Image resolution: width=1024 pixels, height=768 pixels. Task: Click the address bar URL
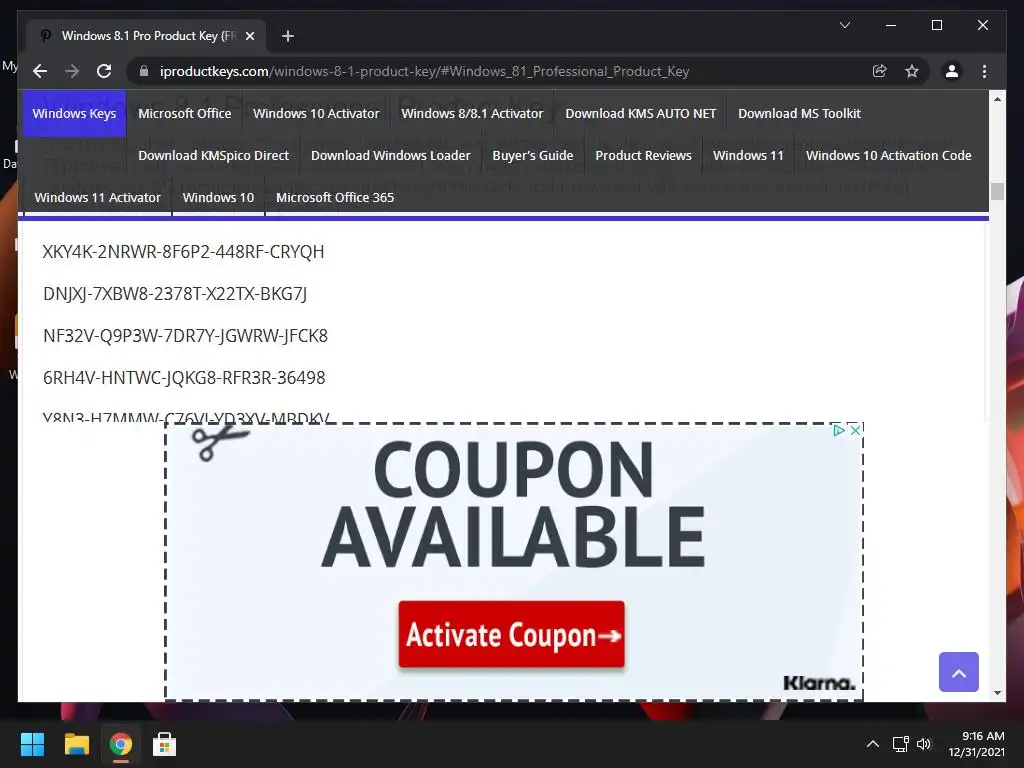(424, 71)
